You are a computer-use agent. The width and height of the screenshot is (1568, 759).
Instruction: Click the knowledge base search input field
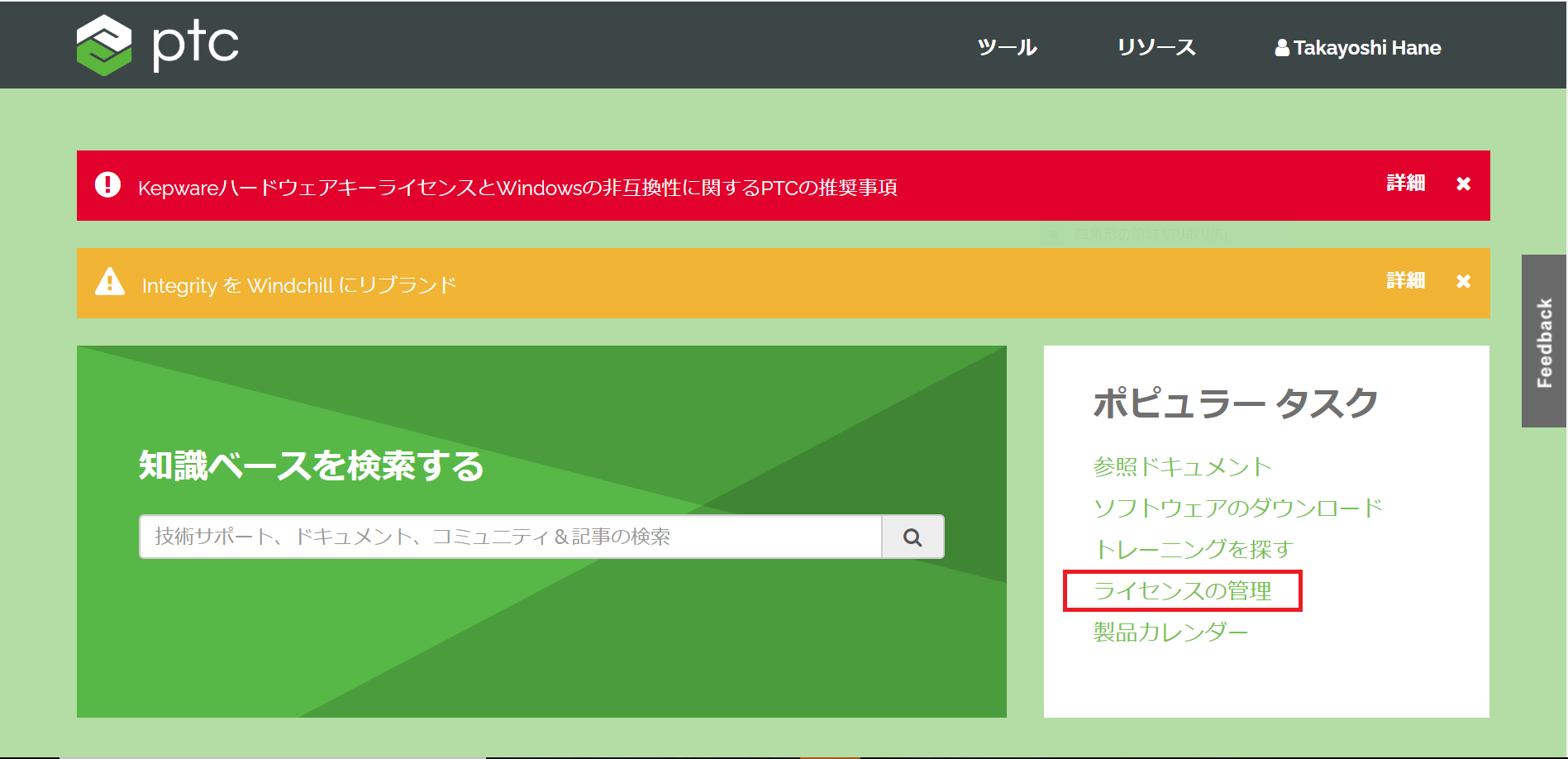pyautogui.click(x=511, y=537)
